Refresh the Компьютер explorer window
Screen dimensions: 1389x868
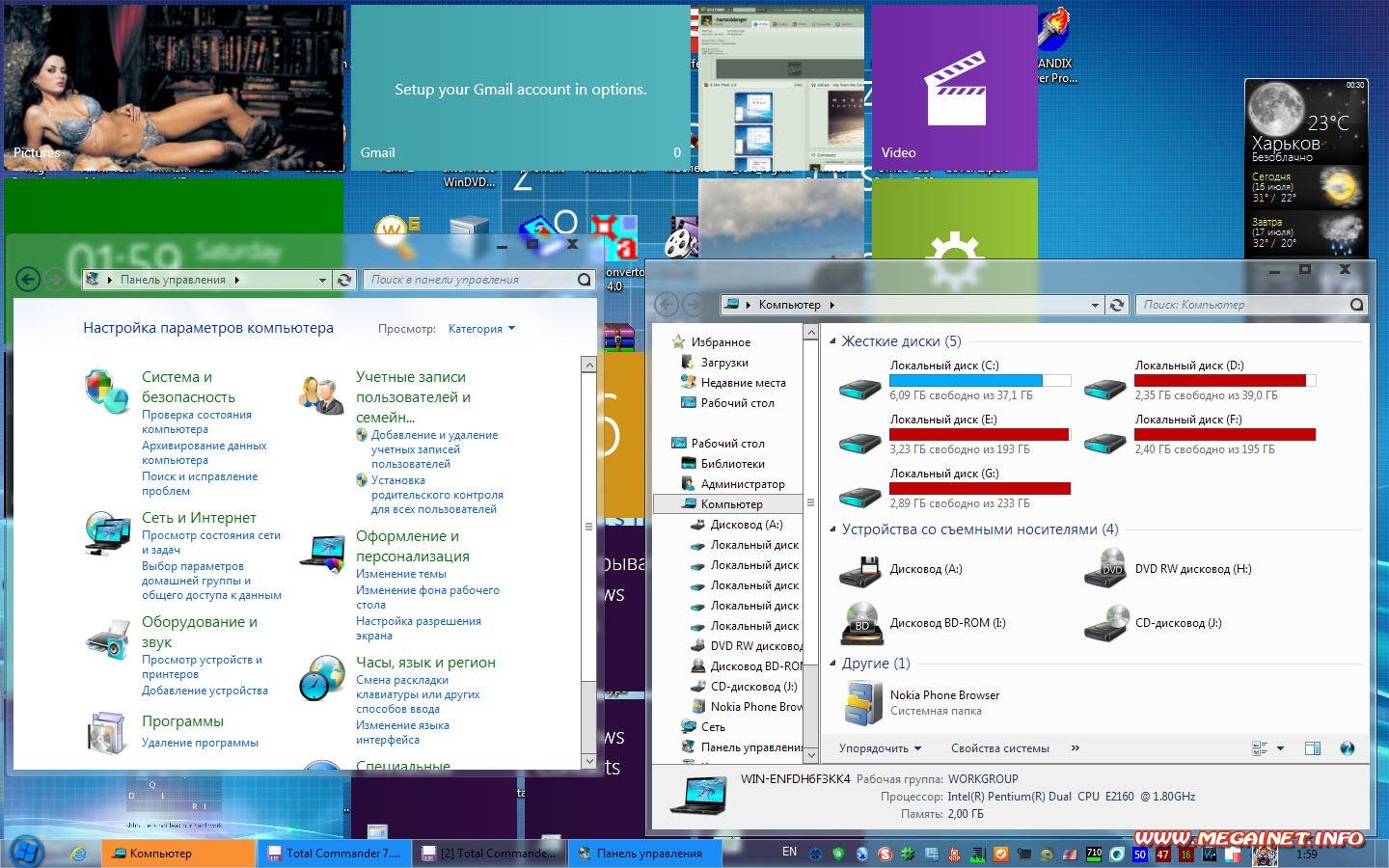tap(1117, 305)
